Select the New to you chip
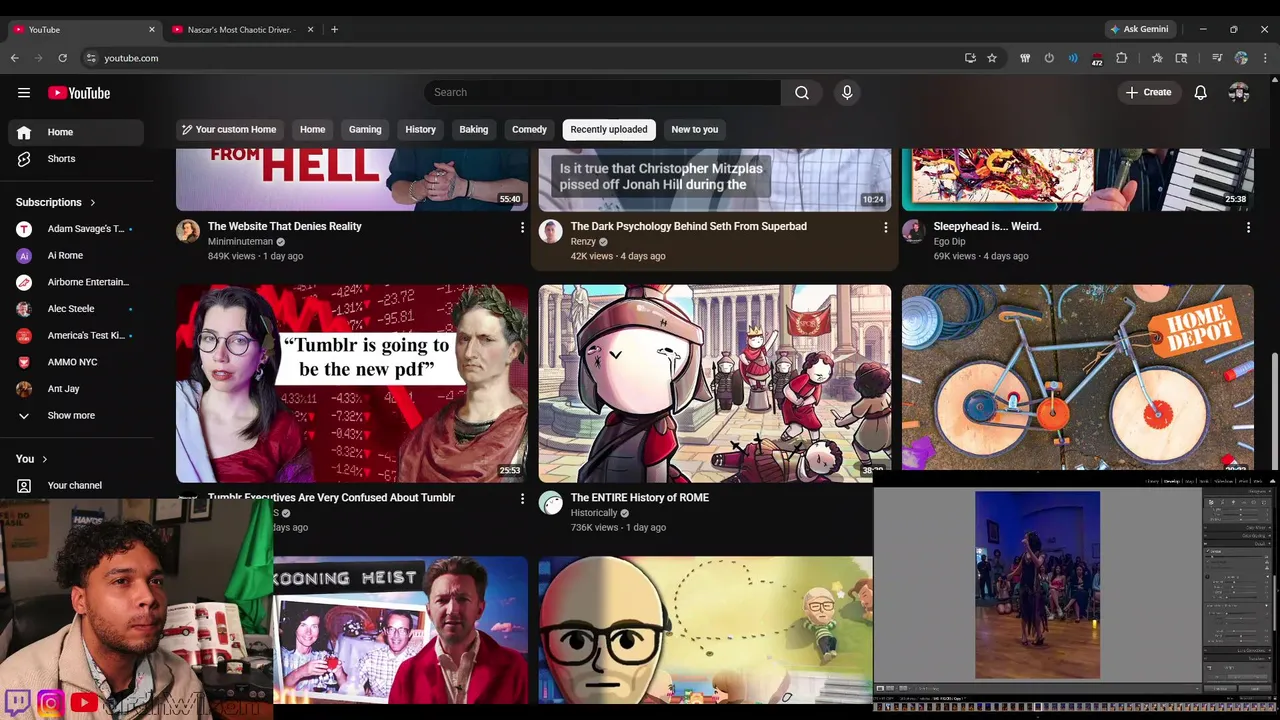Image resolution: width=1280 pixels, height=720 pixels. pos(695,129)
